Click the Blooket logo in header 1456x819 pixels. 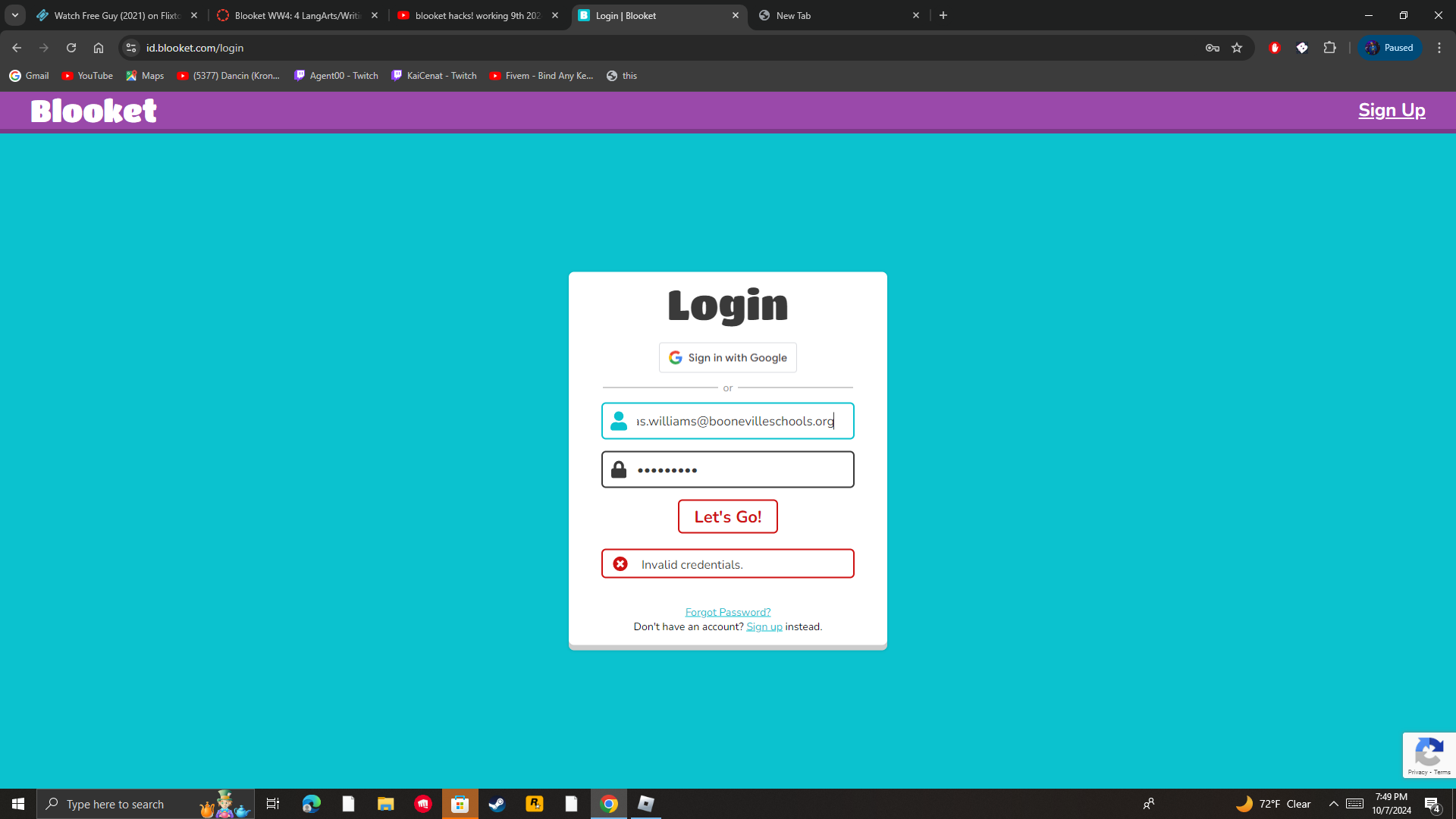[x=93, y=111]
